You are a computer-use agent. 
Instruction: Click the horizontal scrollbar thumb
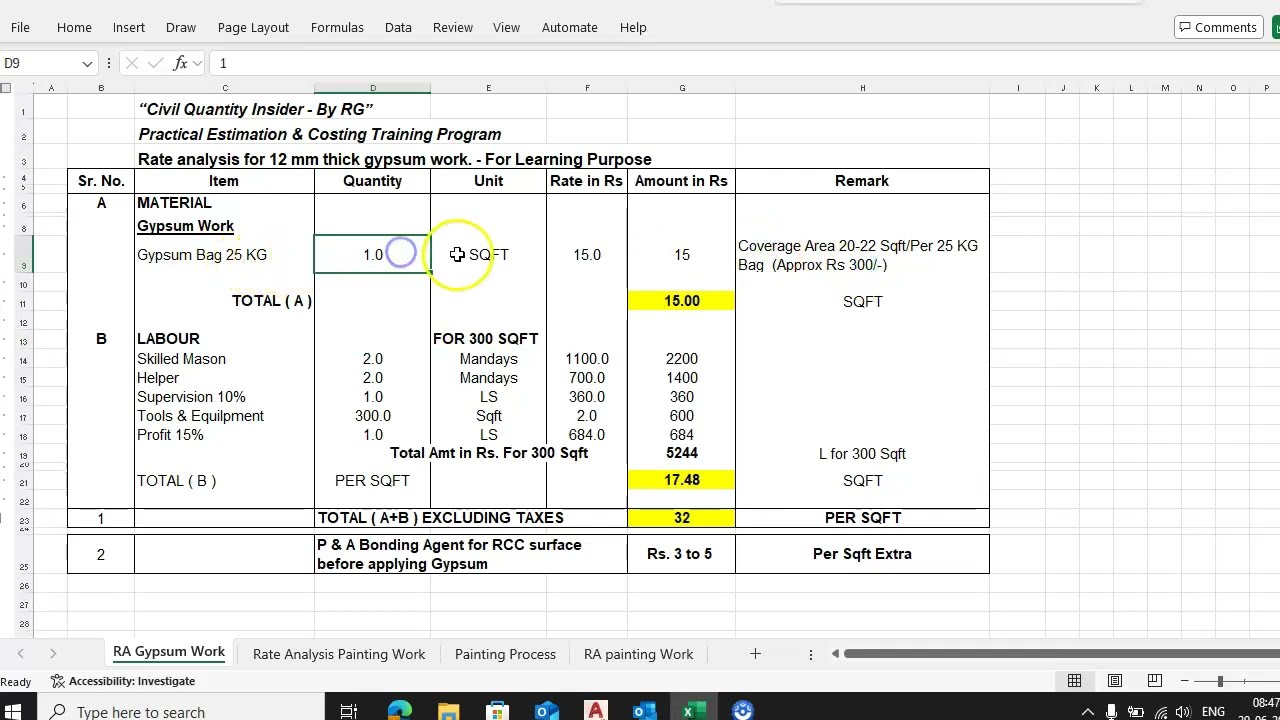[1062, 654]
